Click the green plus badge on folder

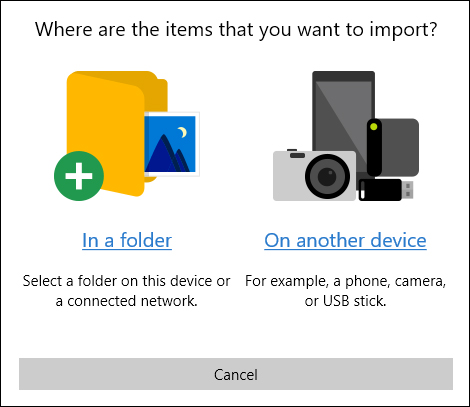(x=79, y=176)
